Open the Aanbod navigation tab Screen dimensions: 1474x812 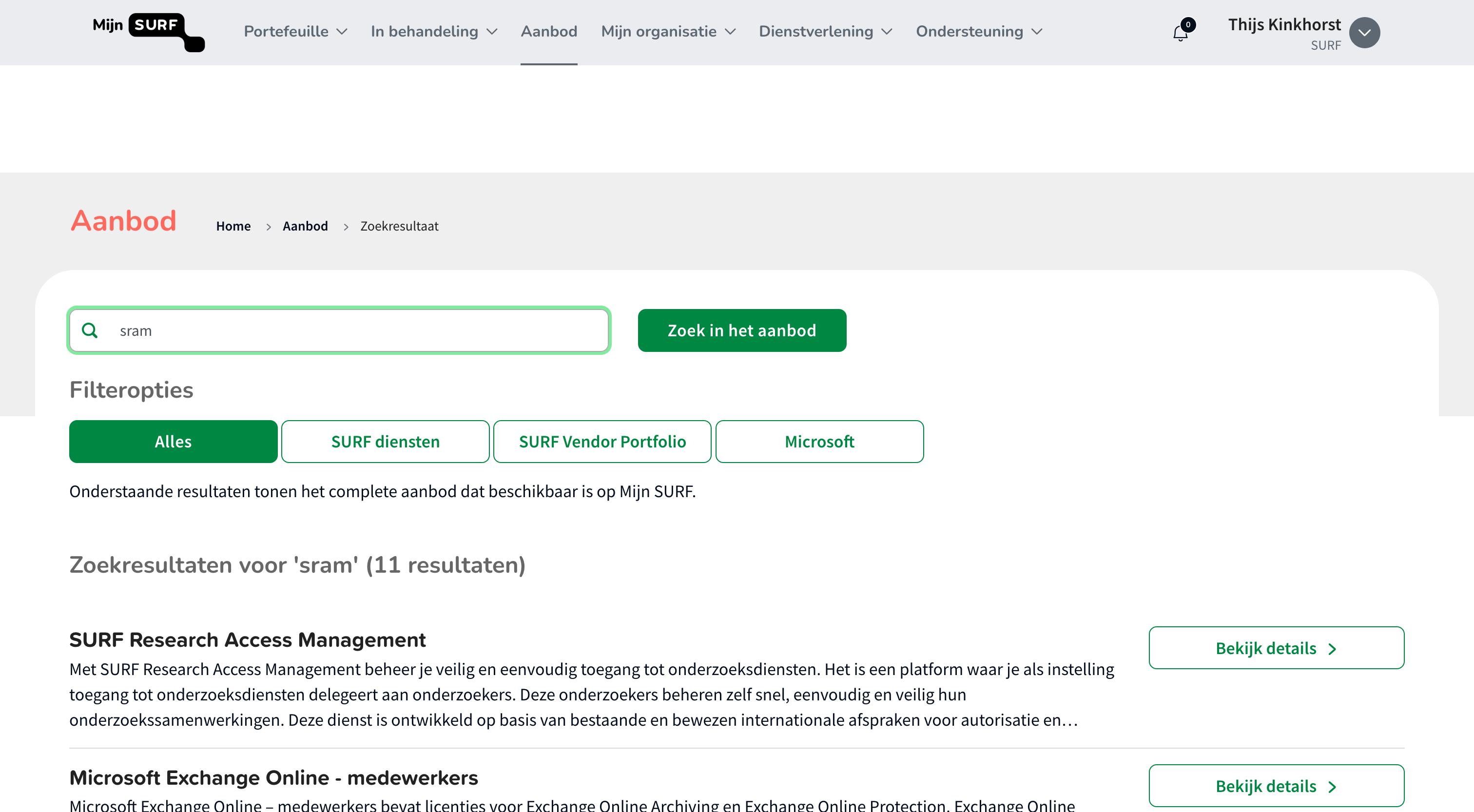549,32
